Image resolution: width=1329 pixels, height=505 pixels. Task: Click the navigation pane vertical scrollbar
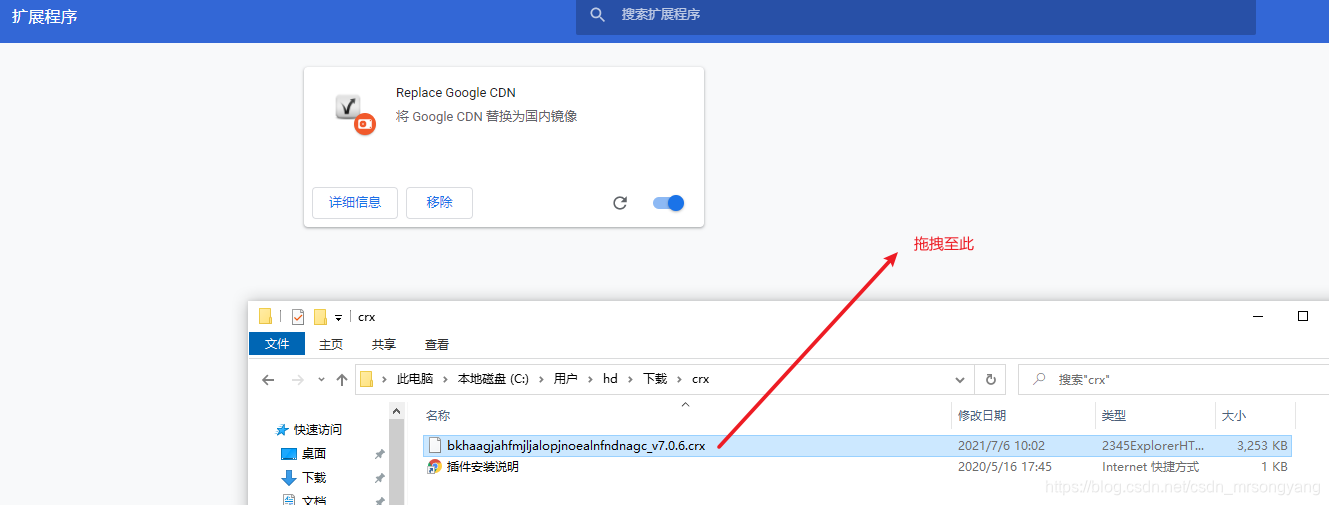[397, 453]
